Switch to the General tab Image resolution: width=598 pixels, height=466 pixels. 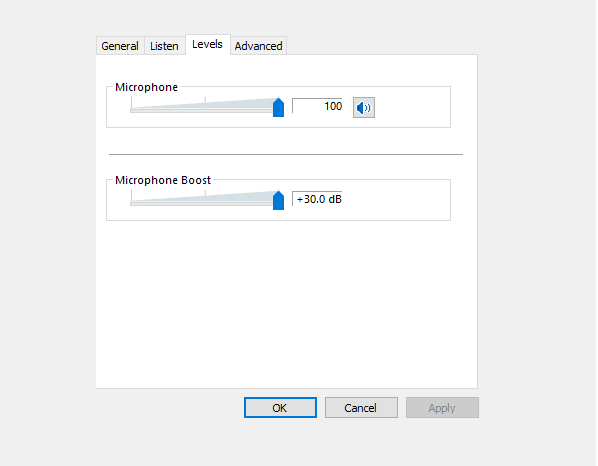click(120, 46)
